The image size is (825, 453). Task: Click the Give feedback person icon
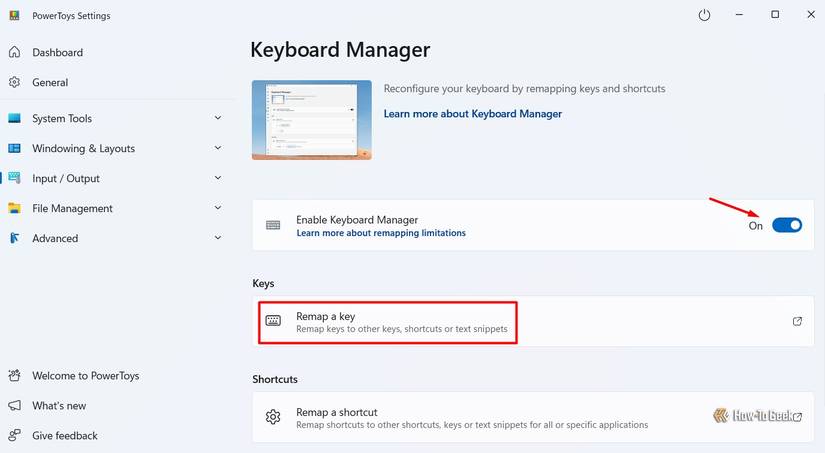[x=15, y=436]
